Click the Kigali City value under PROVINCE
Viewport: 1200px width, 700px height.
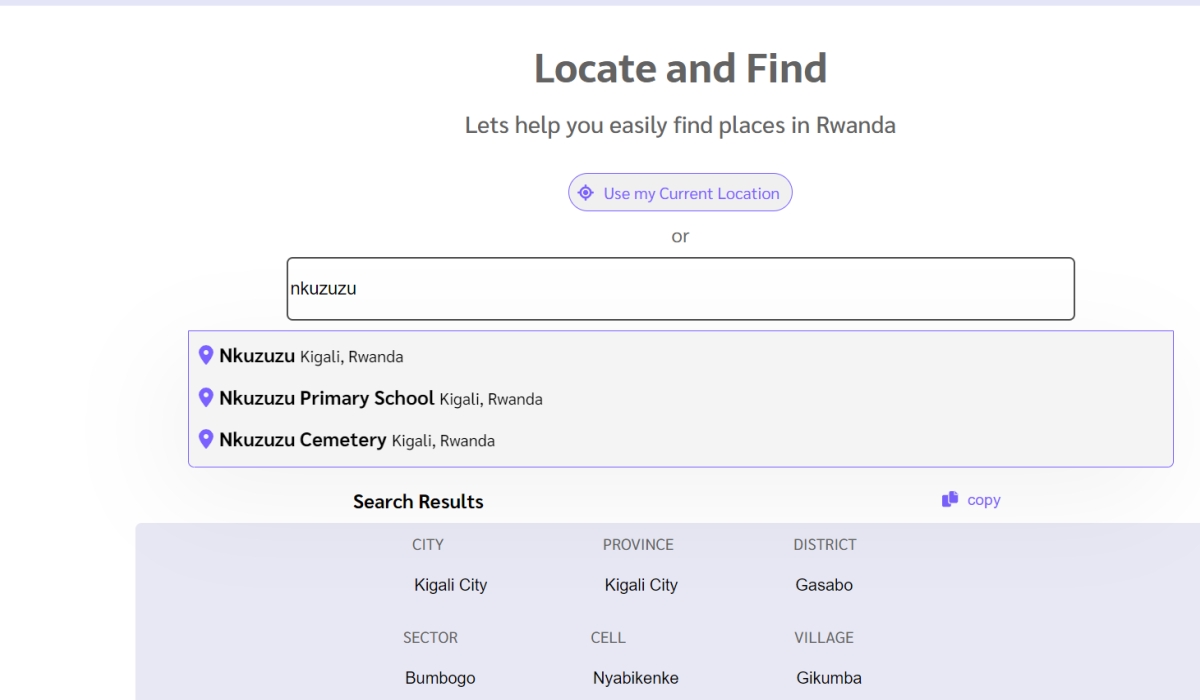(641, 585)
